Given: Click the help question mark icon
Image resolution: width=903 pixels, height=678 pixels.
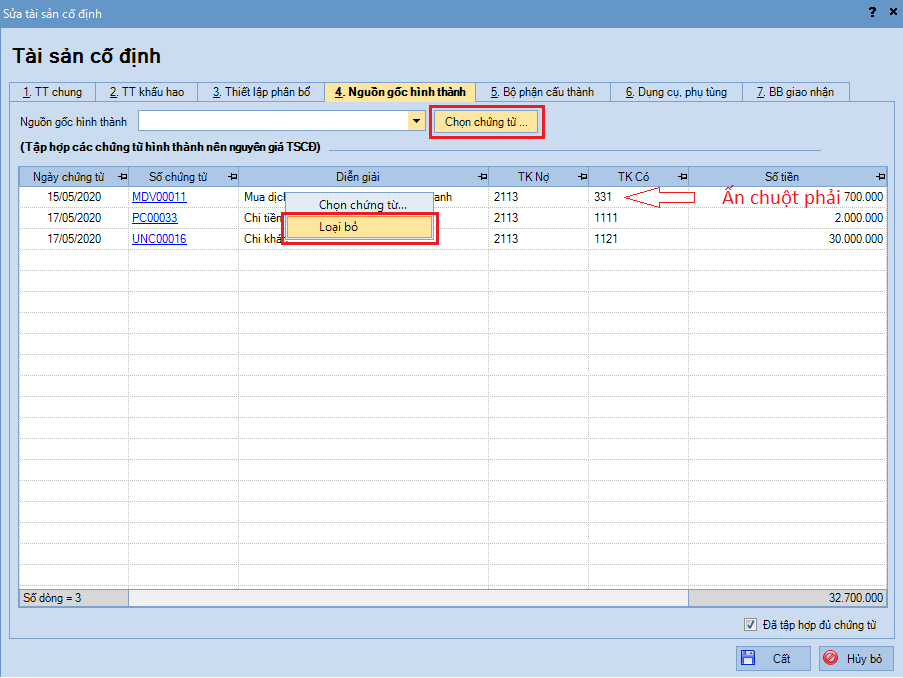Looking at the screenshot, I should click(872, 12).
